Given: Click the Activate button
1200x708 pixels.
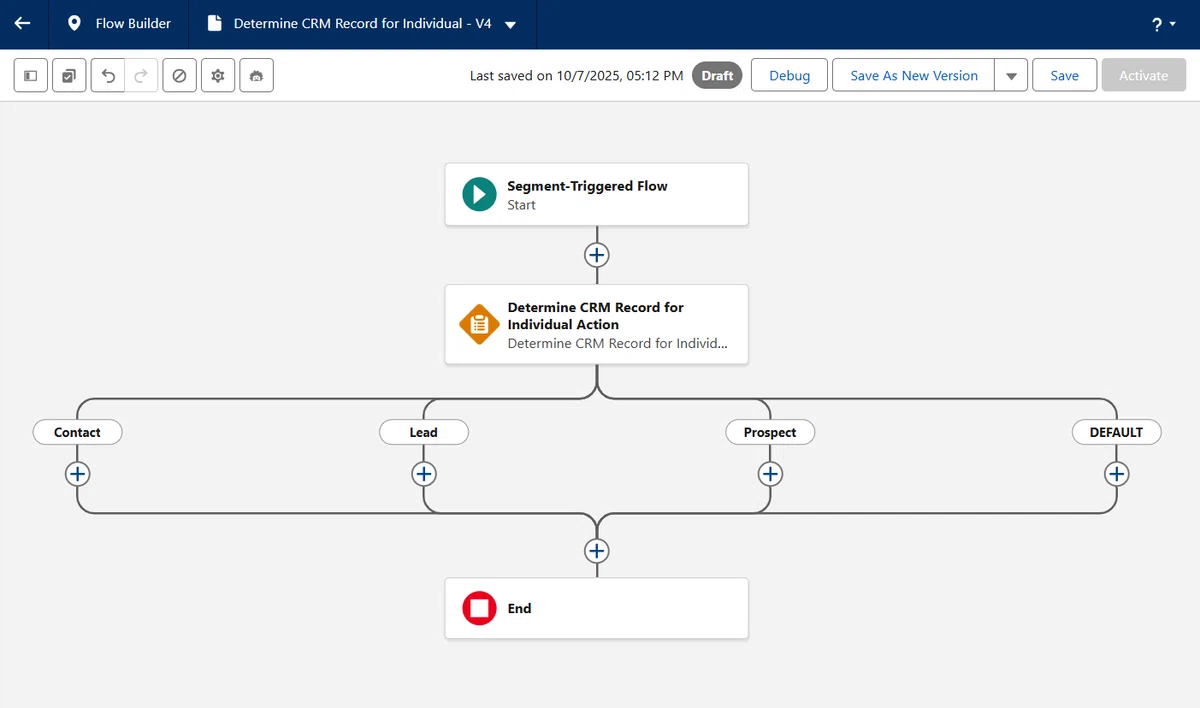Looking at the screenshot, I should pyautogui.click(x=1143, y=76).
